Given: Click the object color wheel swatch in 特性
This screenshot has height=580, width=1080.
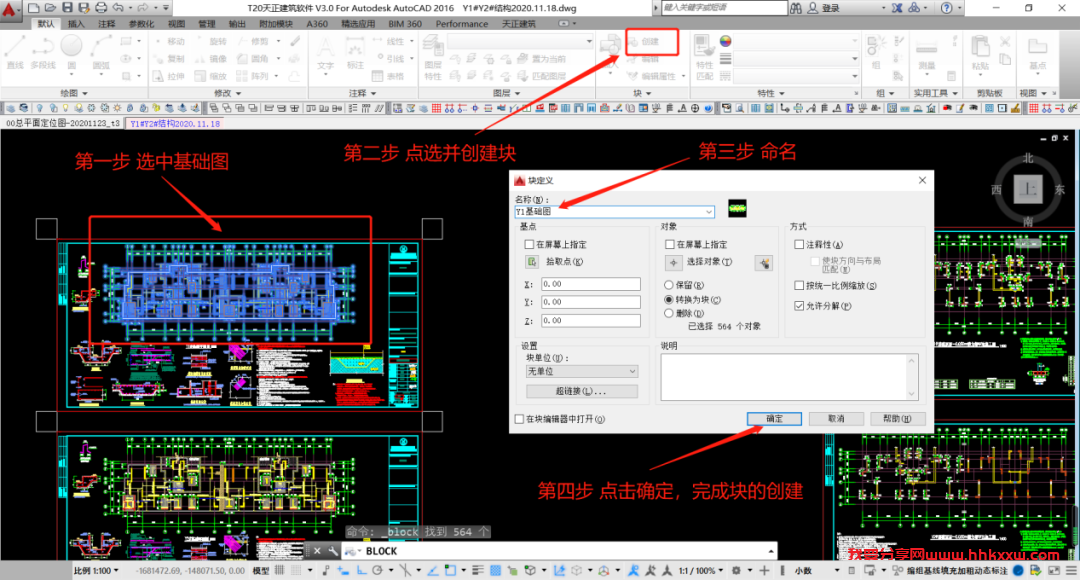Looking at the screenshot, I should (725, 41).
